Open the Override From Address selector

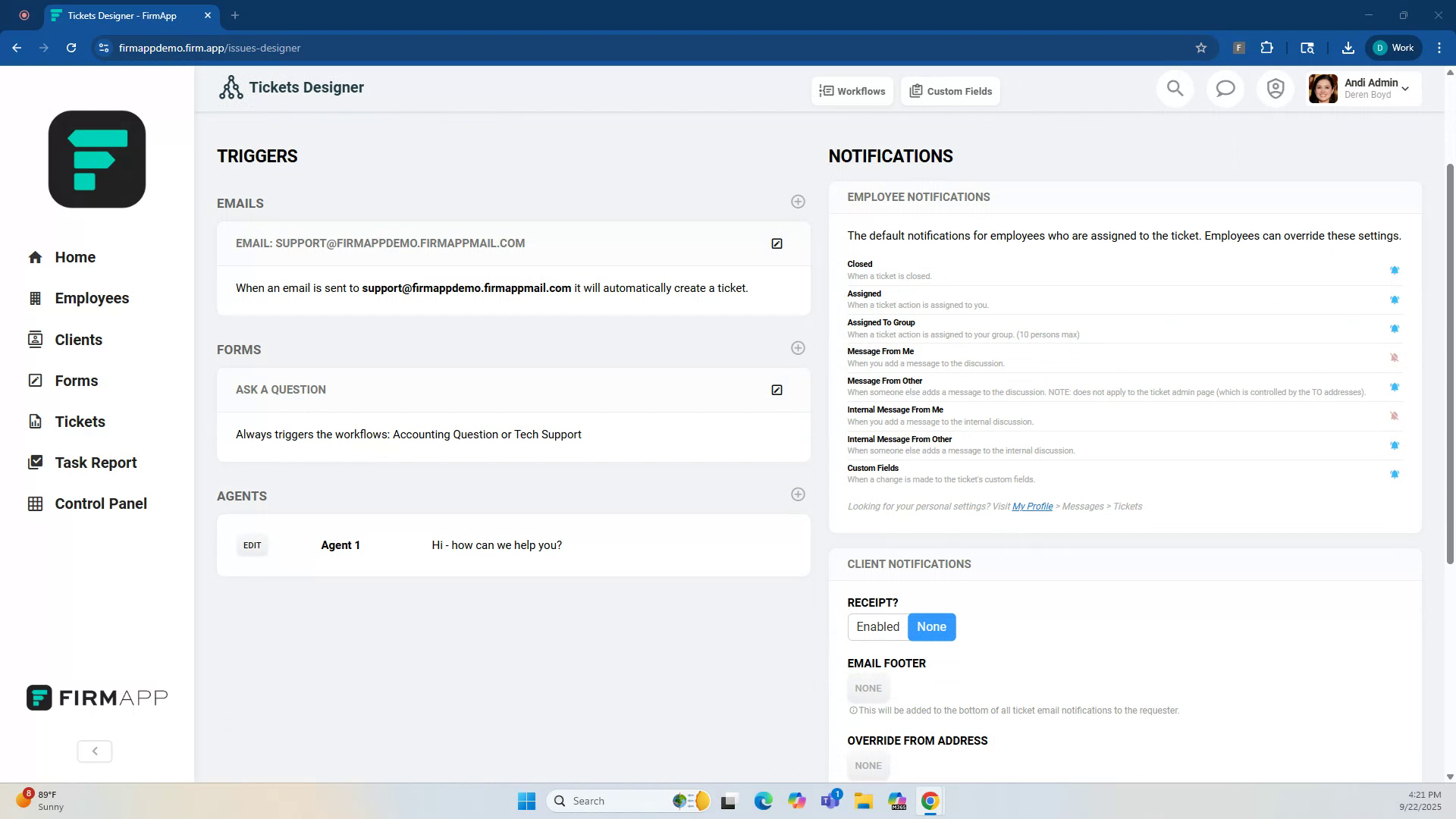pyautogui.click(x=868, y=765)
